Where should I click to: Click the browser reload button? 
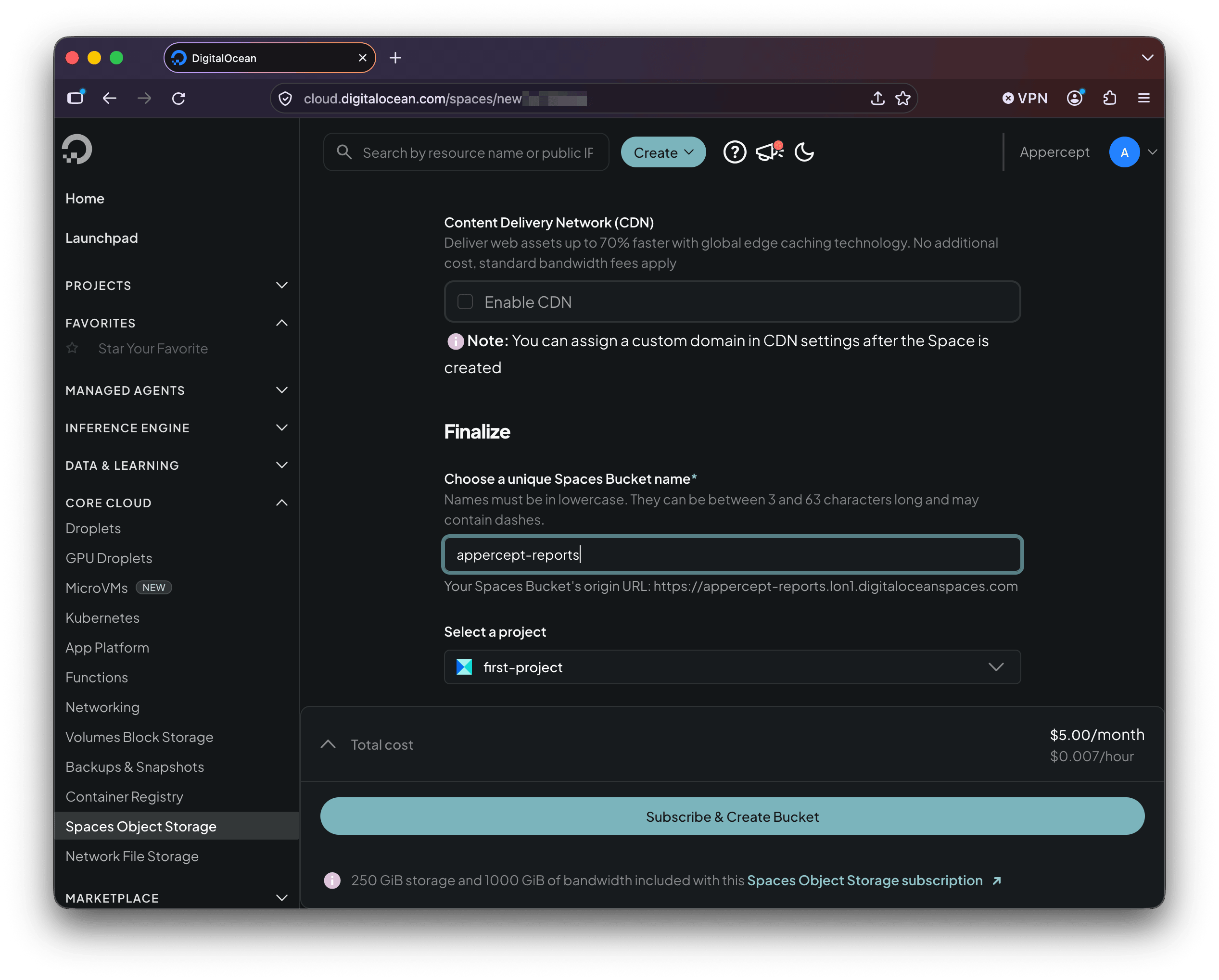(x=178, y=99)
